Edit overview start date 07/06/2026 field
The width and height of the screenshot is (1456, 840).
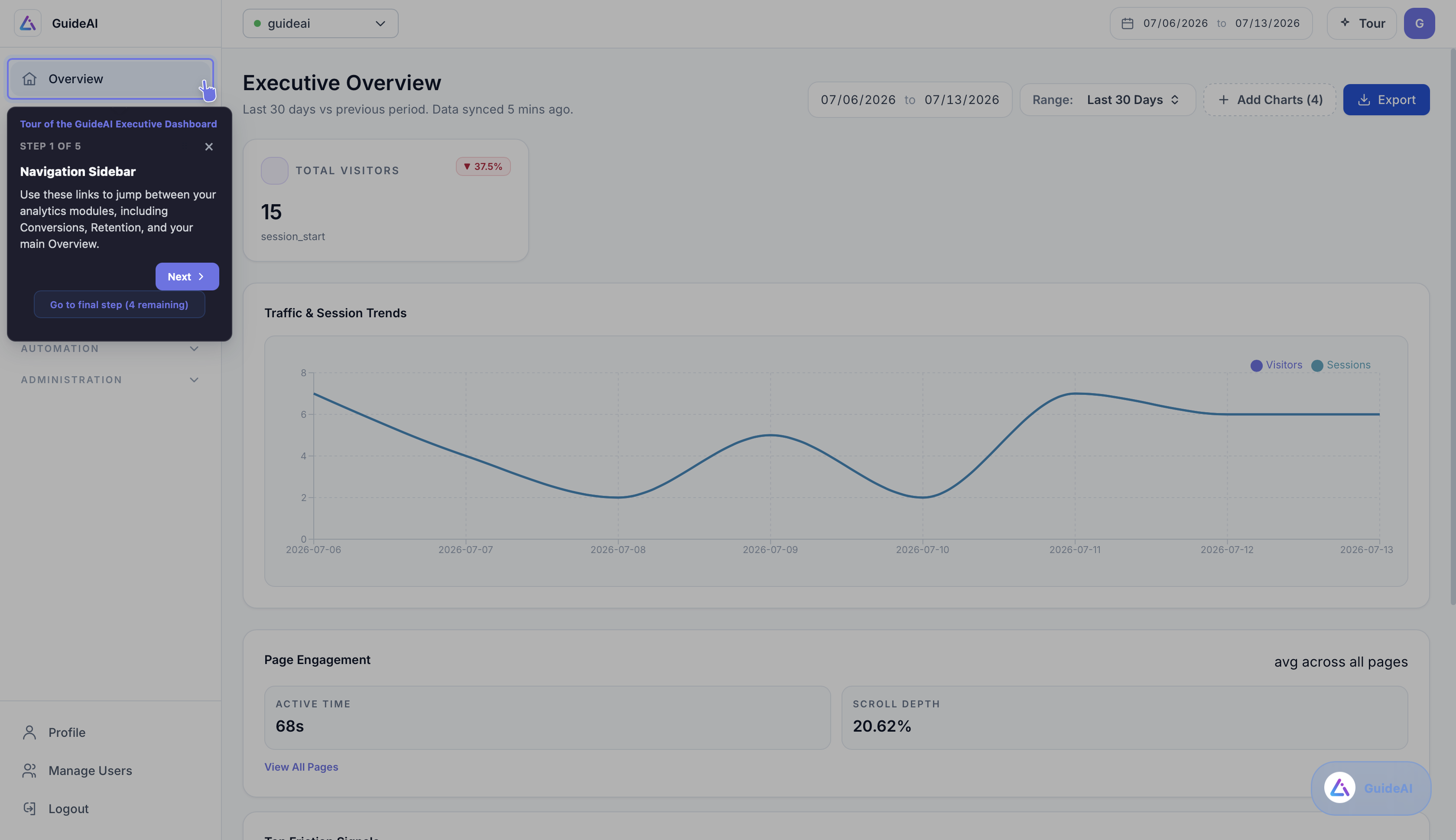pos(858,100)
